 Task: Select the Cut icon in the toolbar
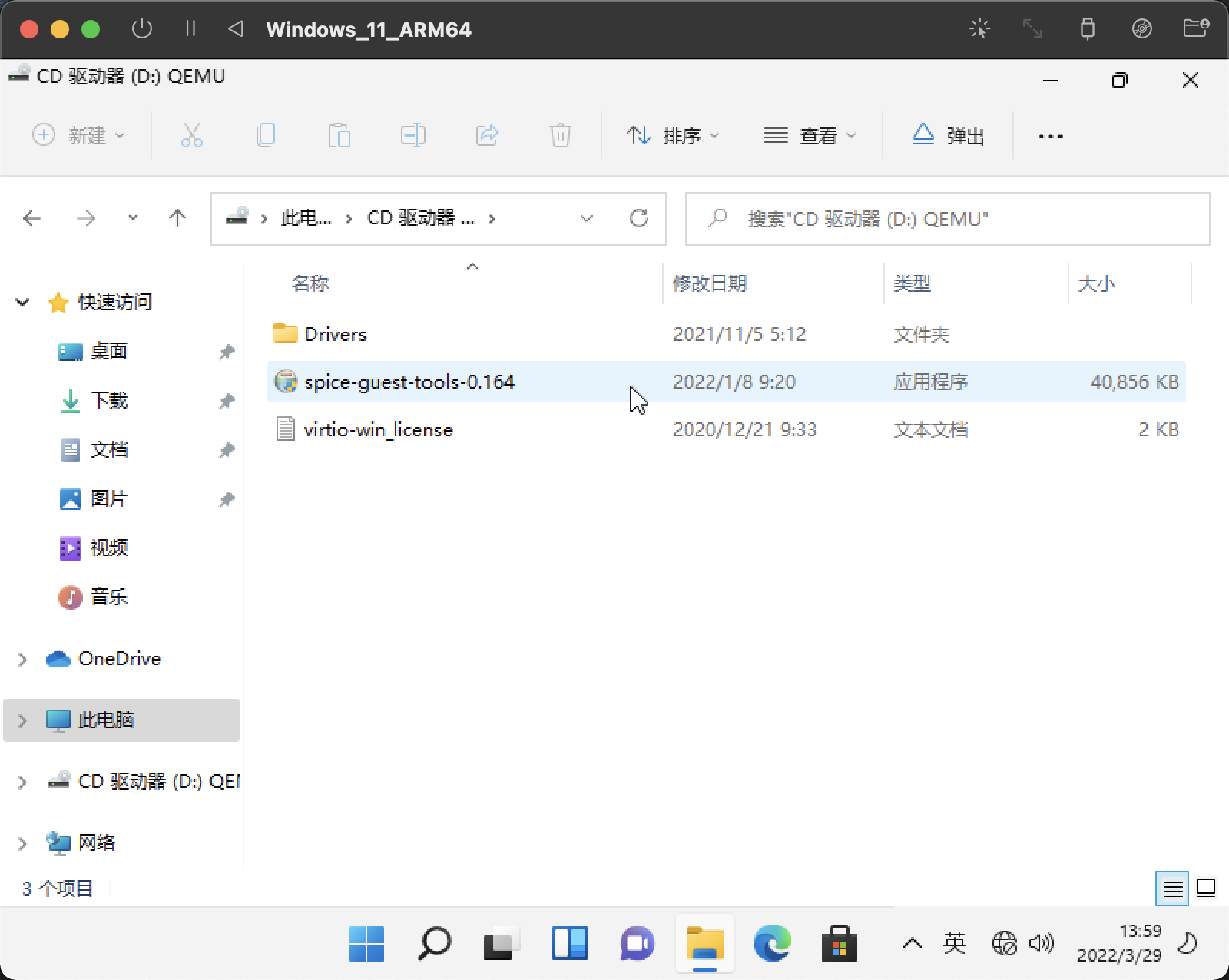tap(191, 135)
